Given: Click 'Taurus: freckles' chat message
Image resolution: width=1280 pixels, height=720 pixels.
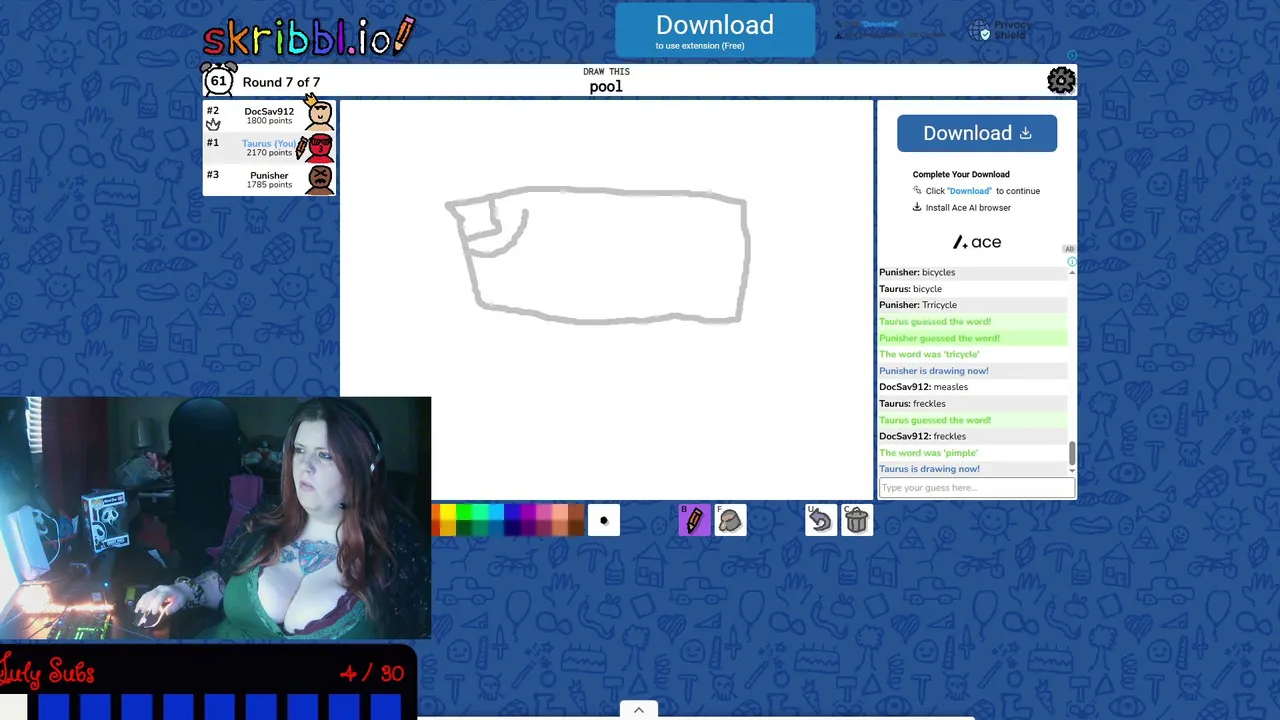Looking at the screenshot, I should pyautogui.click(x=912, y=404).
